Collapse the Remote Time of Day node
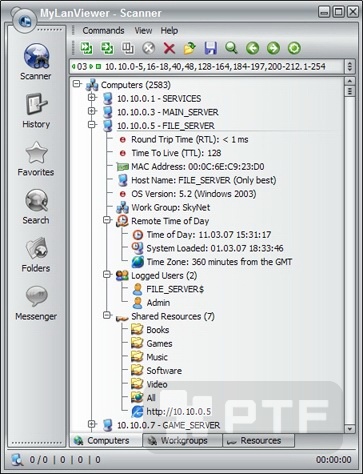This screenshot has width=363, height=474. pos(107,220)
